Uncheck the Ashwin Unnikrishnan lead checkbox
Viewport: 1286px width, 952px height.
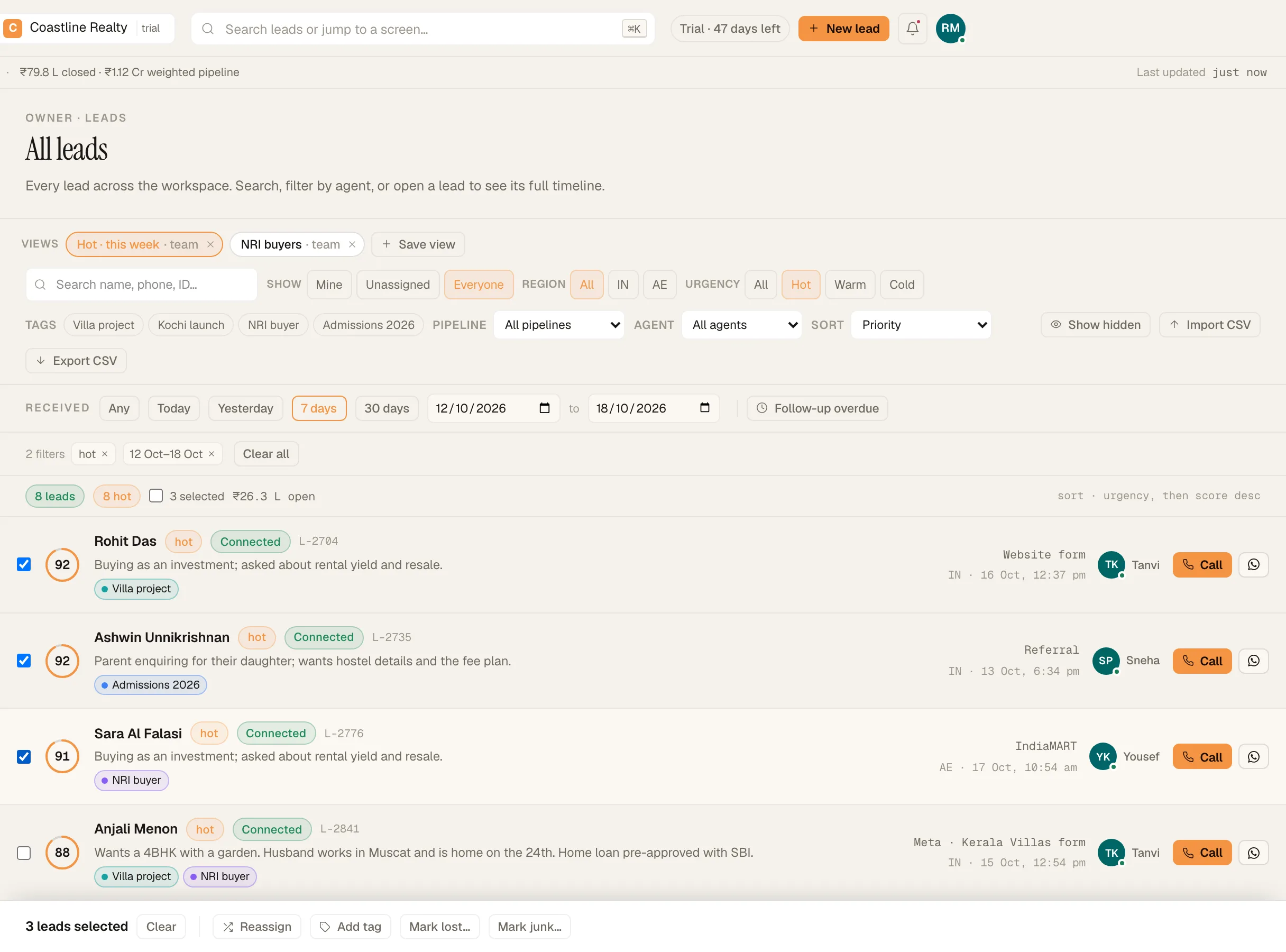point(24,661)
